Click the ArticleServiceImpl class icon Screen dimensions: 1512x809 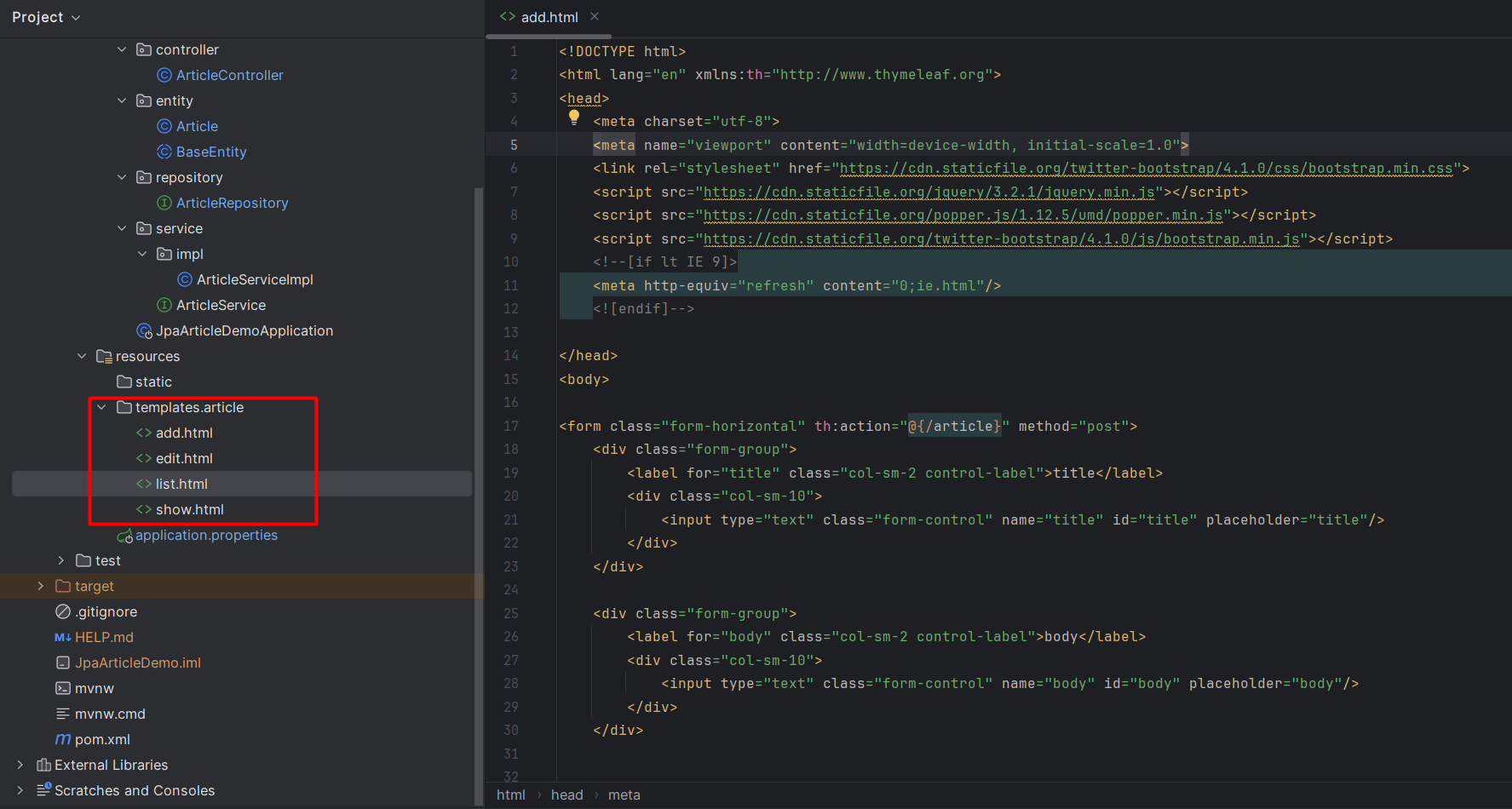click(185, 279)
